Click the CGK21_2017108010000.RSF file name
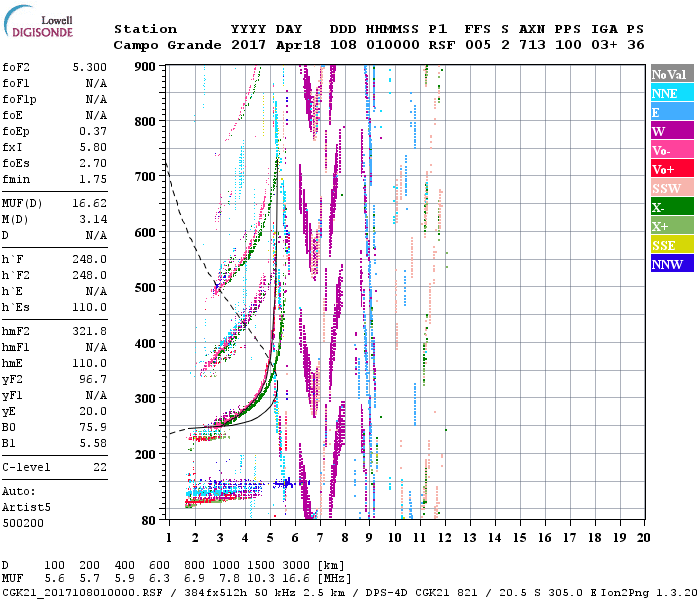The image size is (700, 600). point(82,592)
